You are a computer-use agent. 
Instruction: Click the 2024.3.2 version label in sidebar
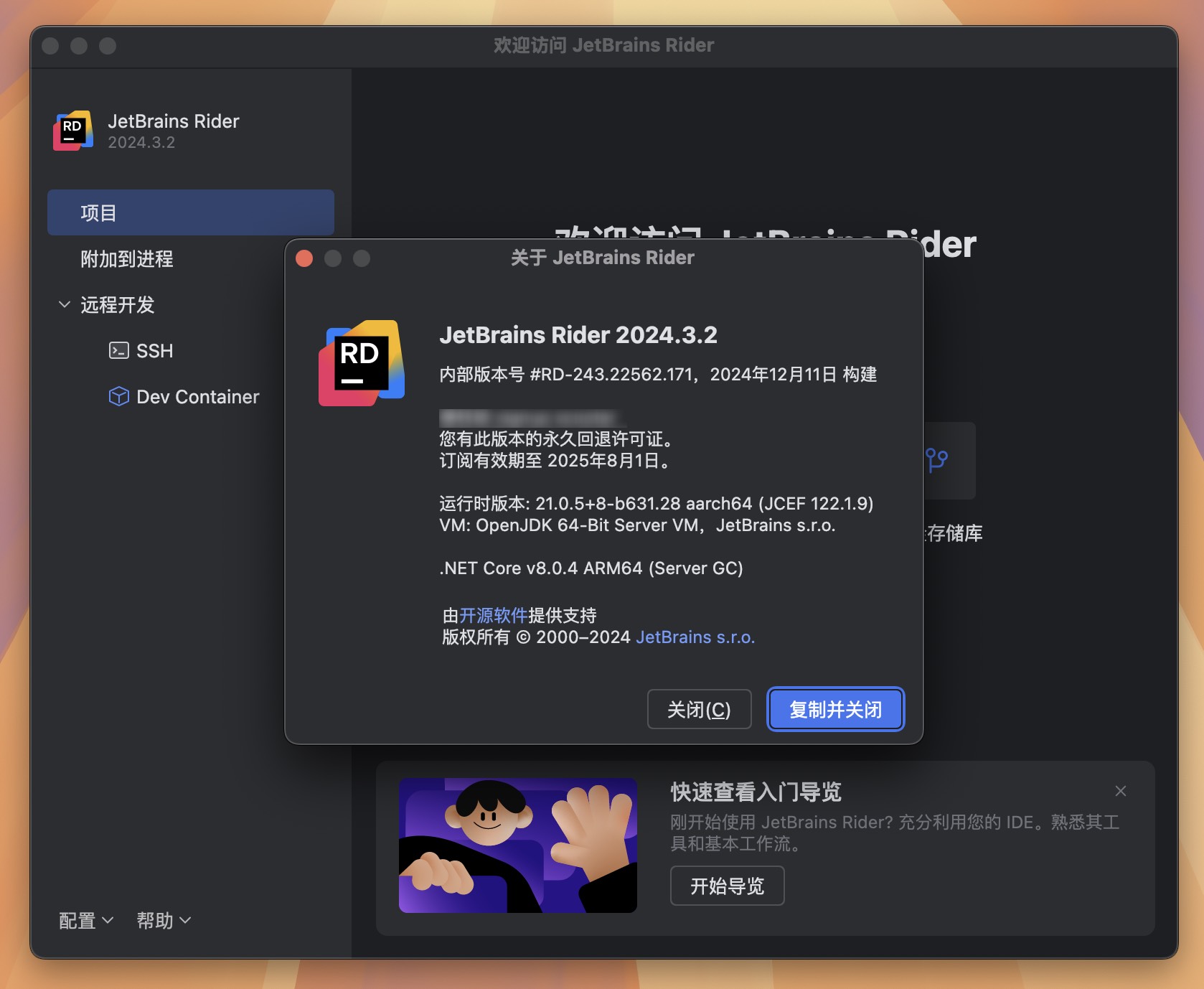coord(141,142)
